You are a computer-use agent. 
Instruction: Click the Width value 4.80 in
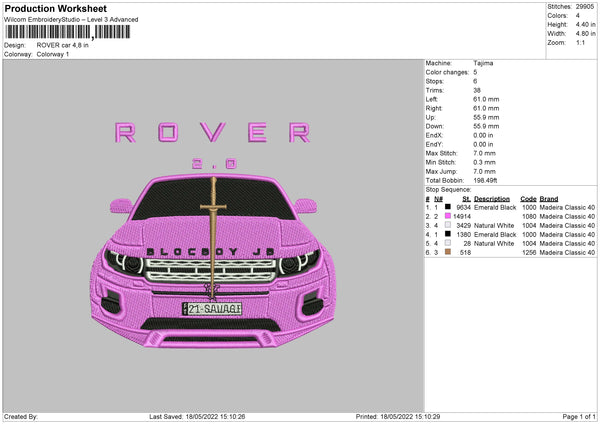[585, 34]
